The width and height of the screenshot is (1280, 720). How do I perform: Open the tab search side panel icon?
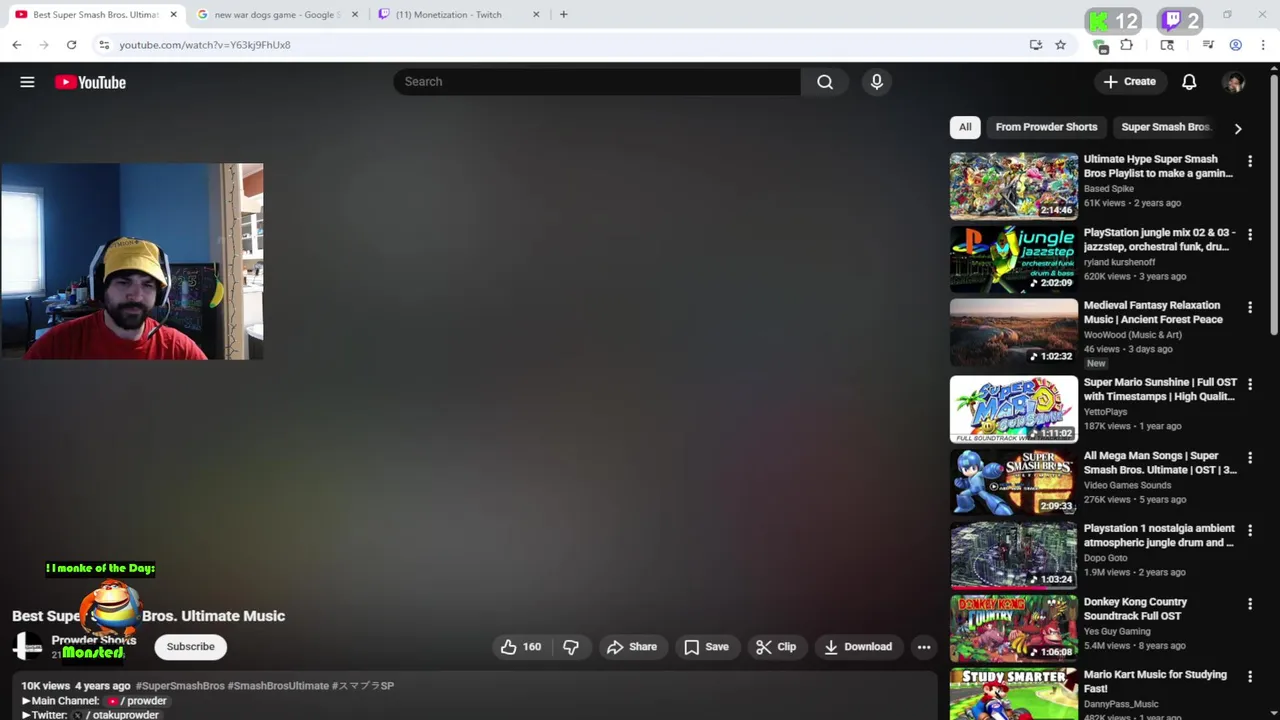pos(1167,45)
